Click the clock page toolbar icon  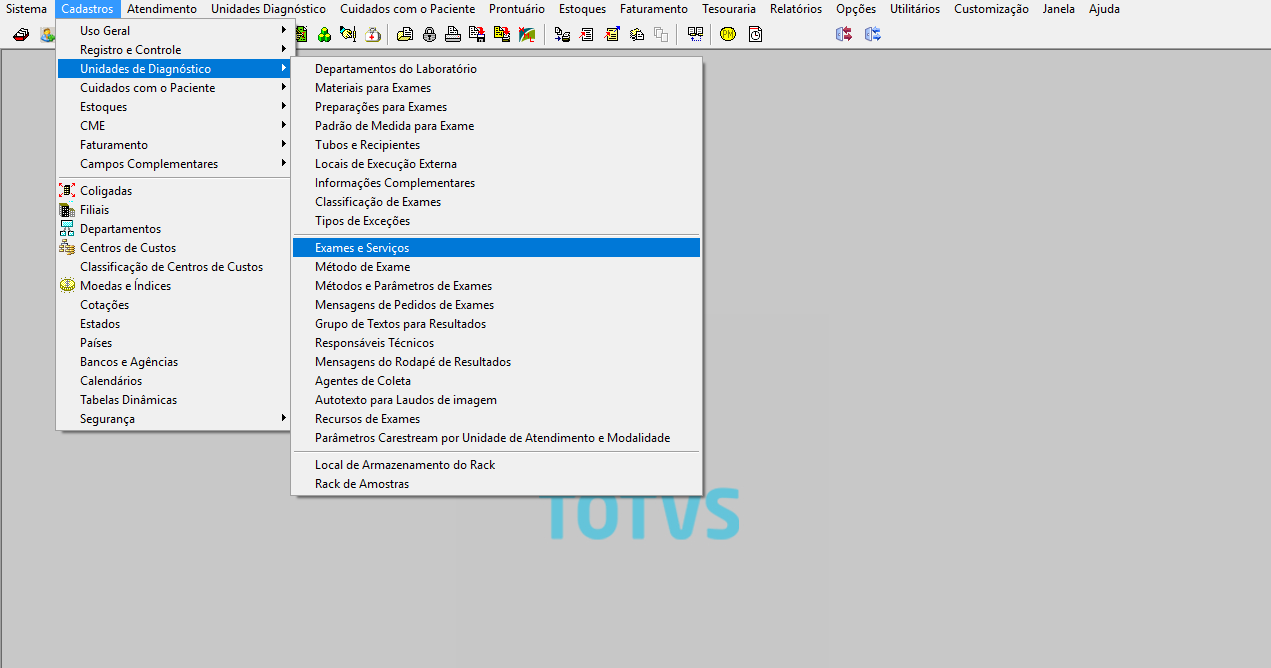click(756, 34)
